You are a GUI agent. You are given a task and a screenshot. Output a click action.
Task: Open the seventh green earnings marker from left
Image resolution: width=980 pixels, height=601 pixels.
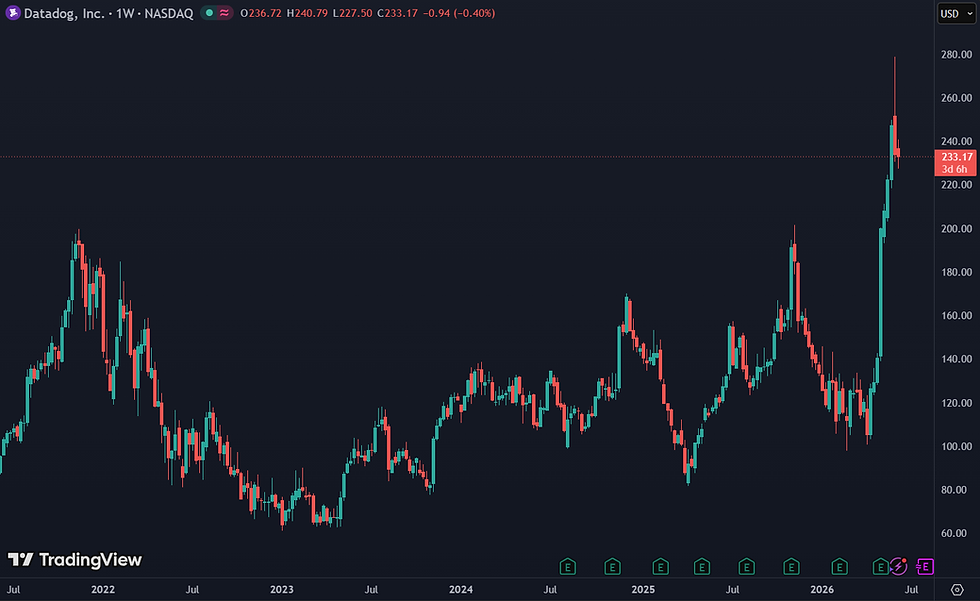point(839,567)
